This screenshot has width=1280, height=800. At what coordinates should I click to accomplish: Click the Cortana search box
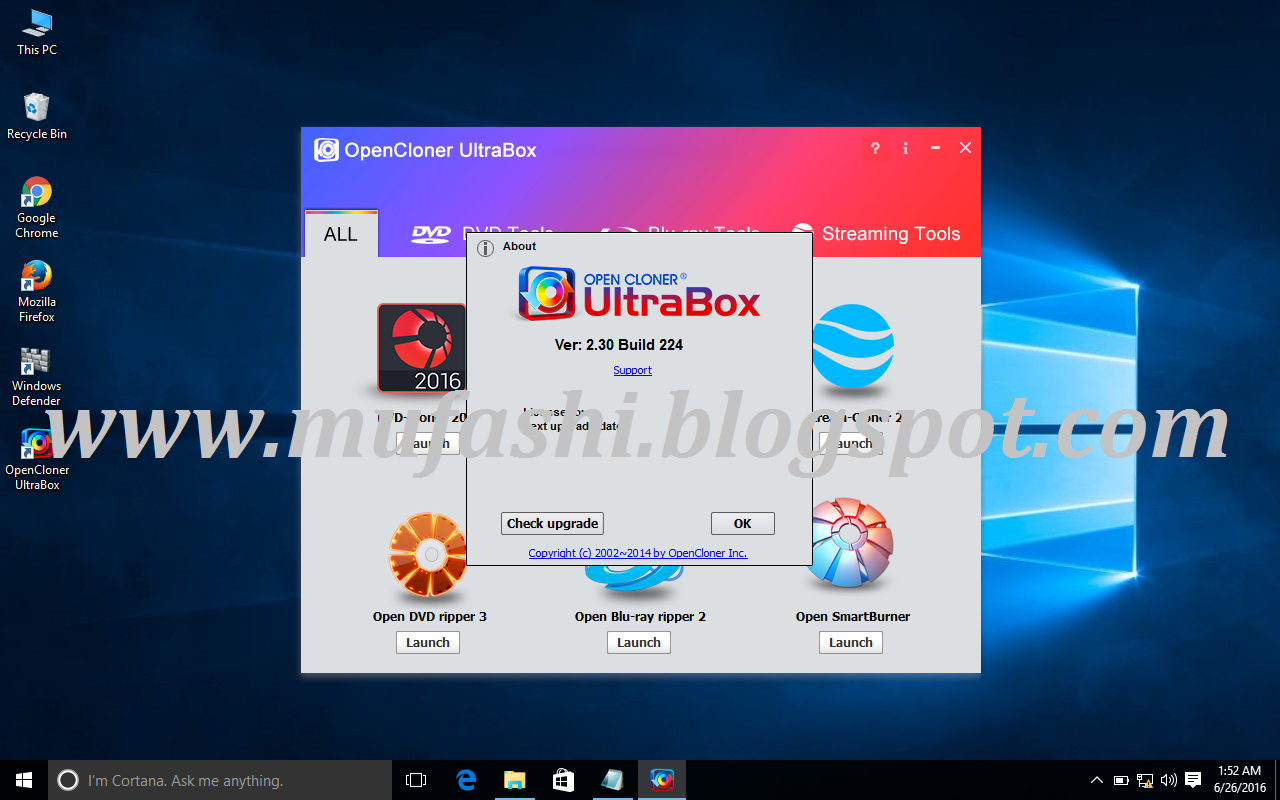[x=220, y=779]
